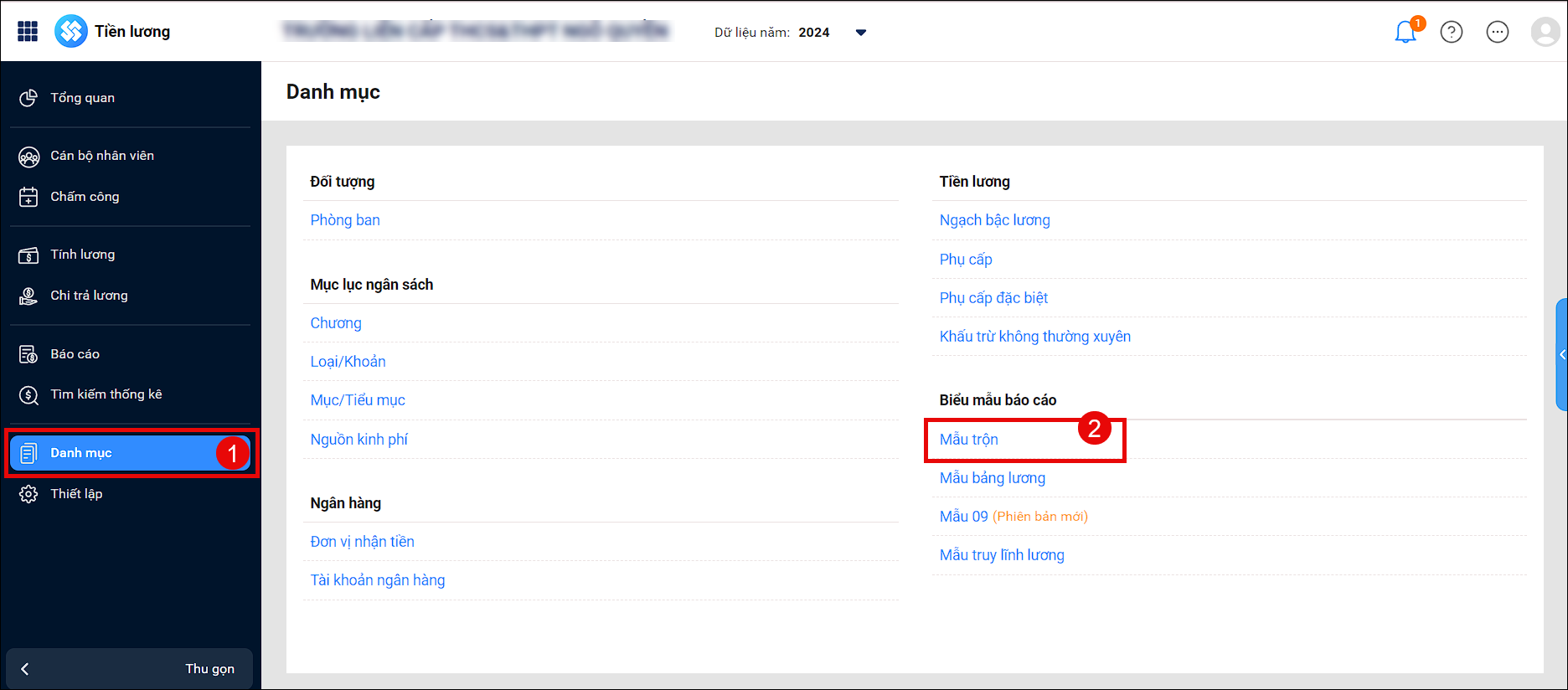Open the Loại/Khoản link

[348, 362]
